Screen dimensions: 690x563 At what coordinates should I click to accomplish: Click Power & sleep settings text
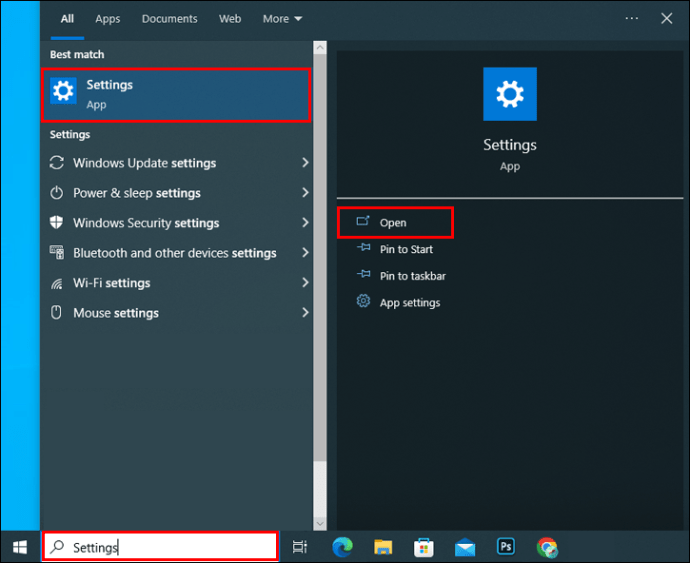(137, 193)
